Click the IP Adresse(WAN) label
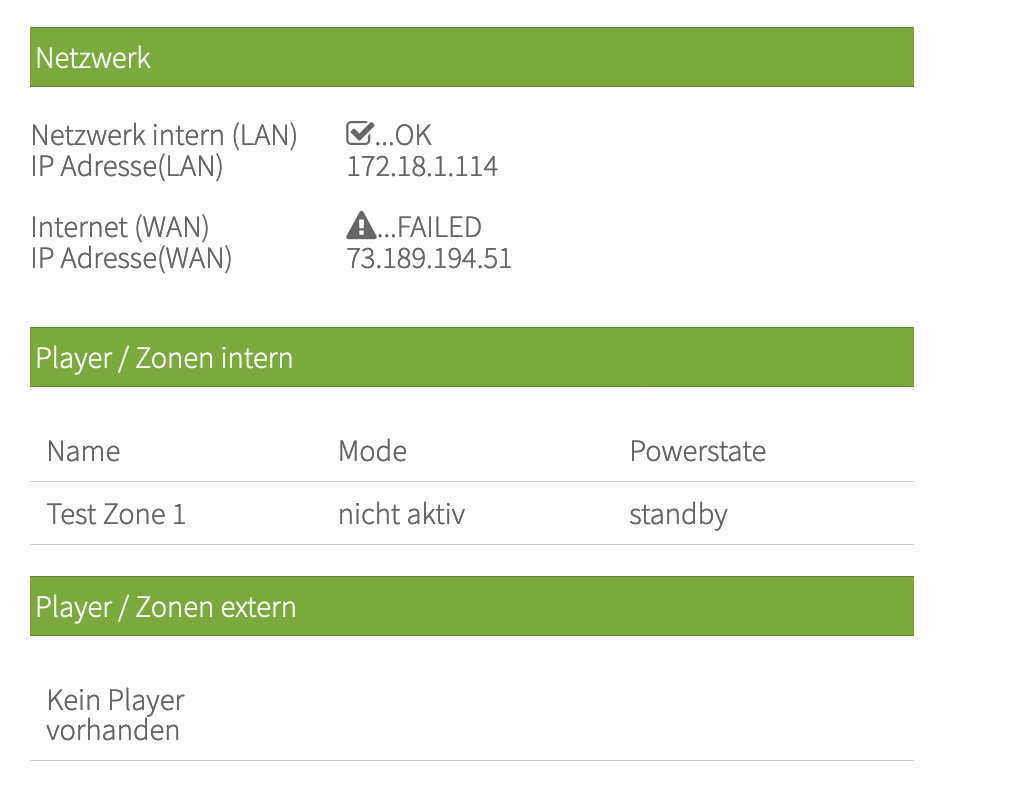The width and height of the screenshot is (1018, 792). click(131, 259)
